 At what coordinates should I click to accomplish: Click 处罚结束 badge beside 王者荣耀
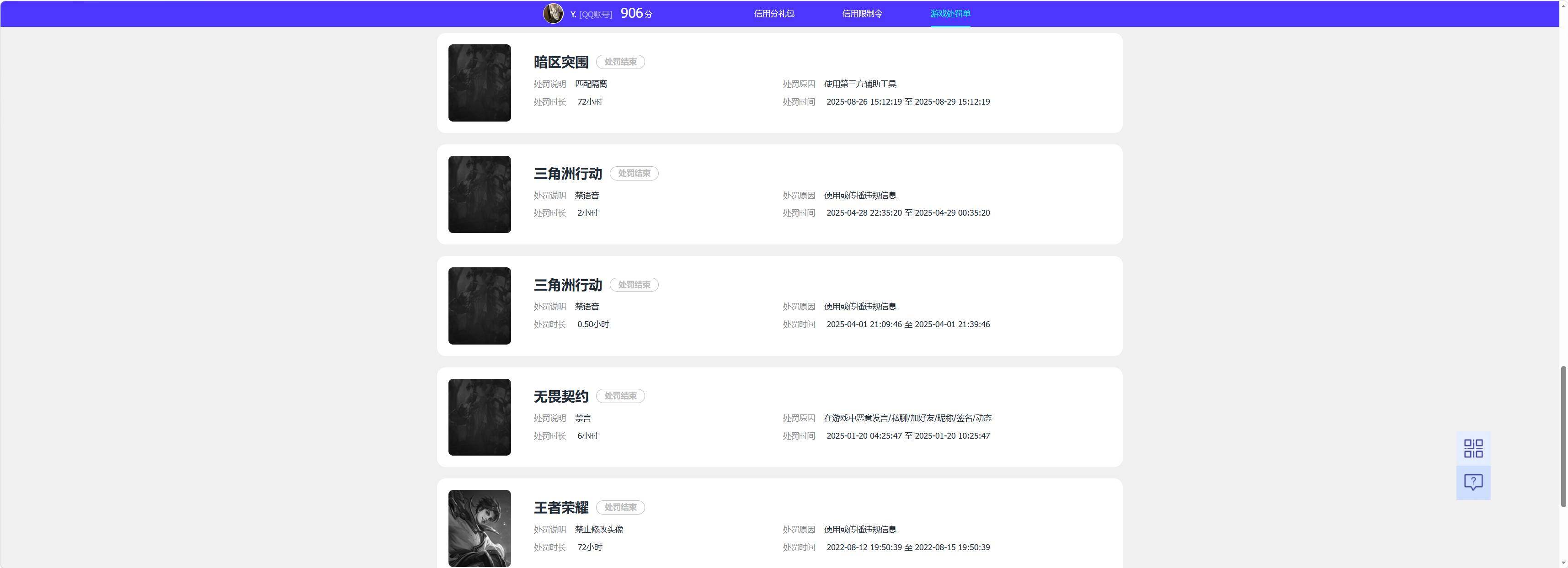click(620, 507)
